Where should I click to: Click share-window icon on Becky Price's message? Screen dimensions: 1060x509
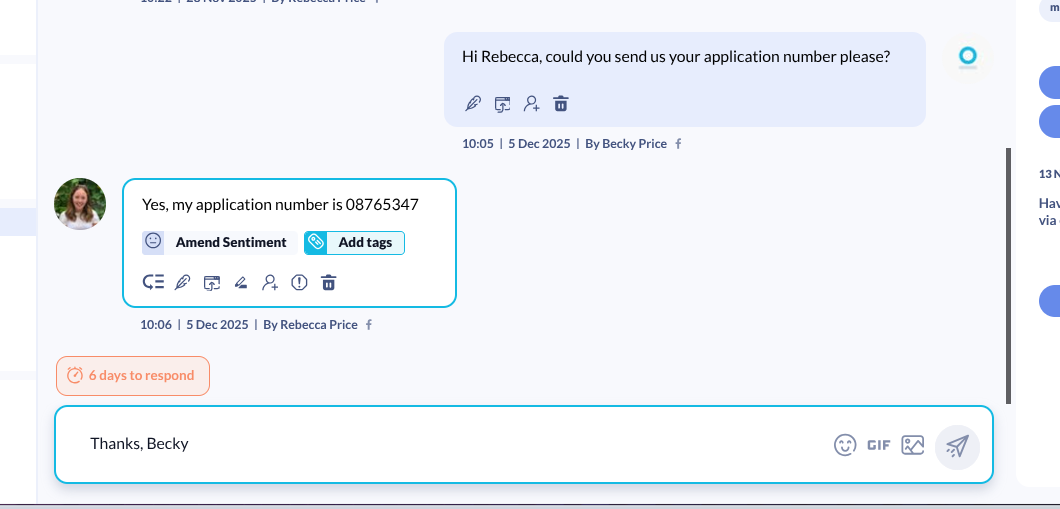pyautogui.click(x=502, y=104)
